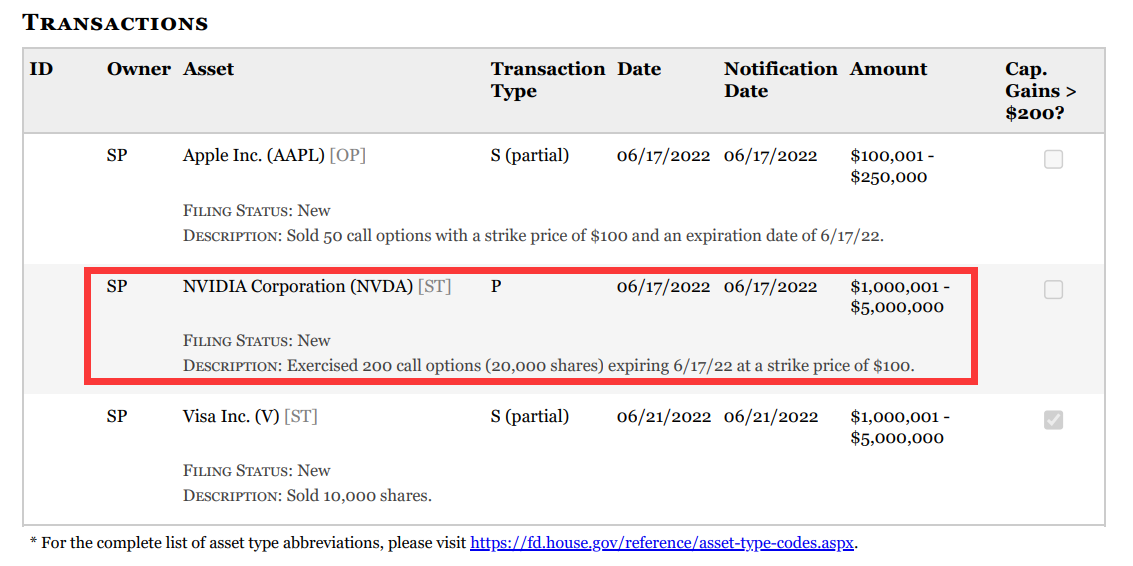1133x566 pixels.
Task: Click the Notification Date column header
Action: click(x=780, y=80)
